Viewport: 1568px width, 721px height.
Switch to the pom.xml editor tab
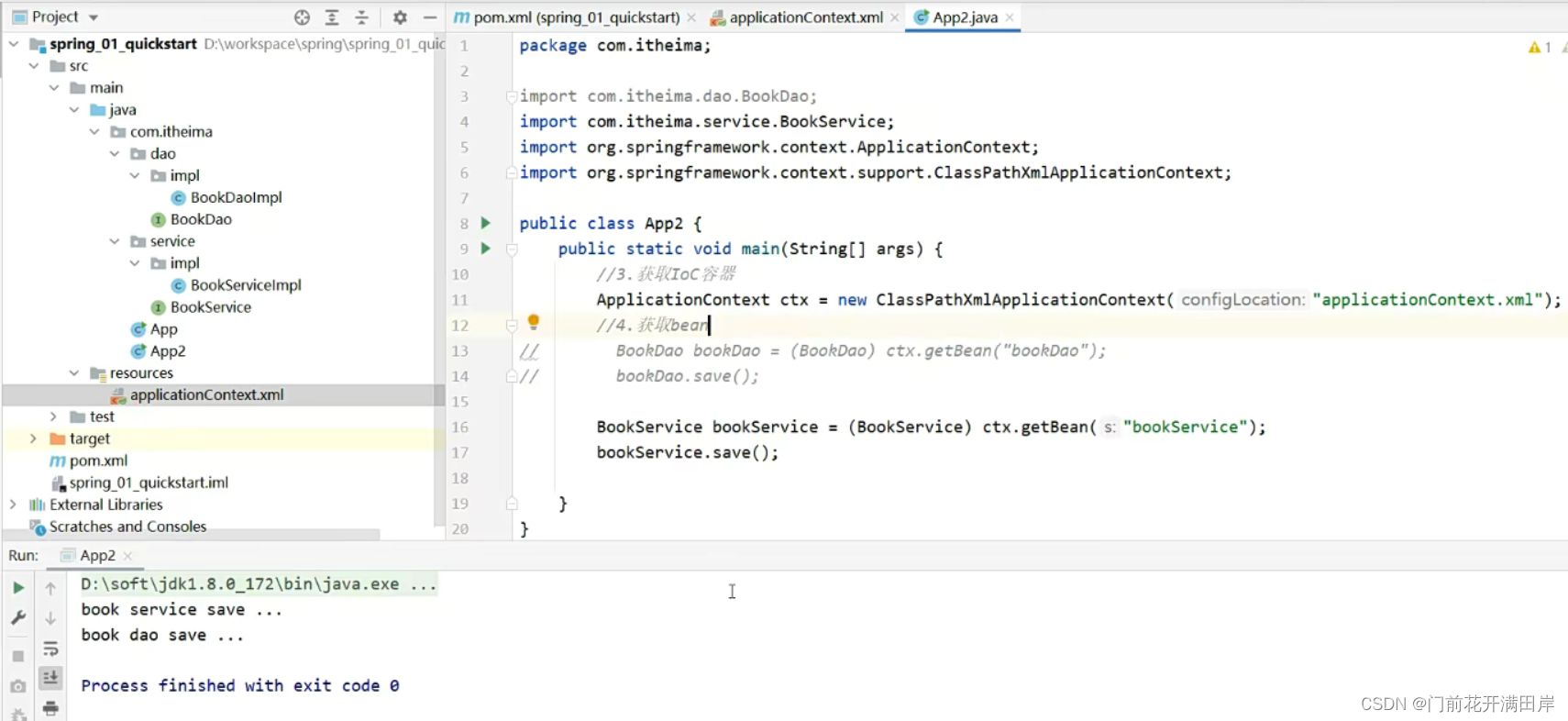577,17
